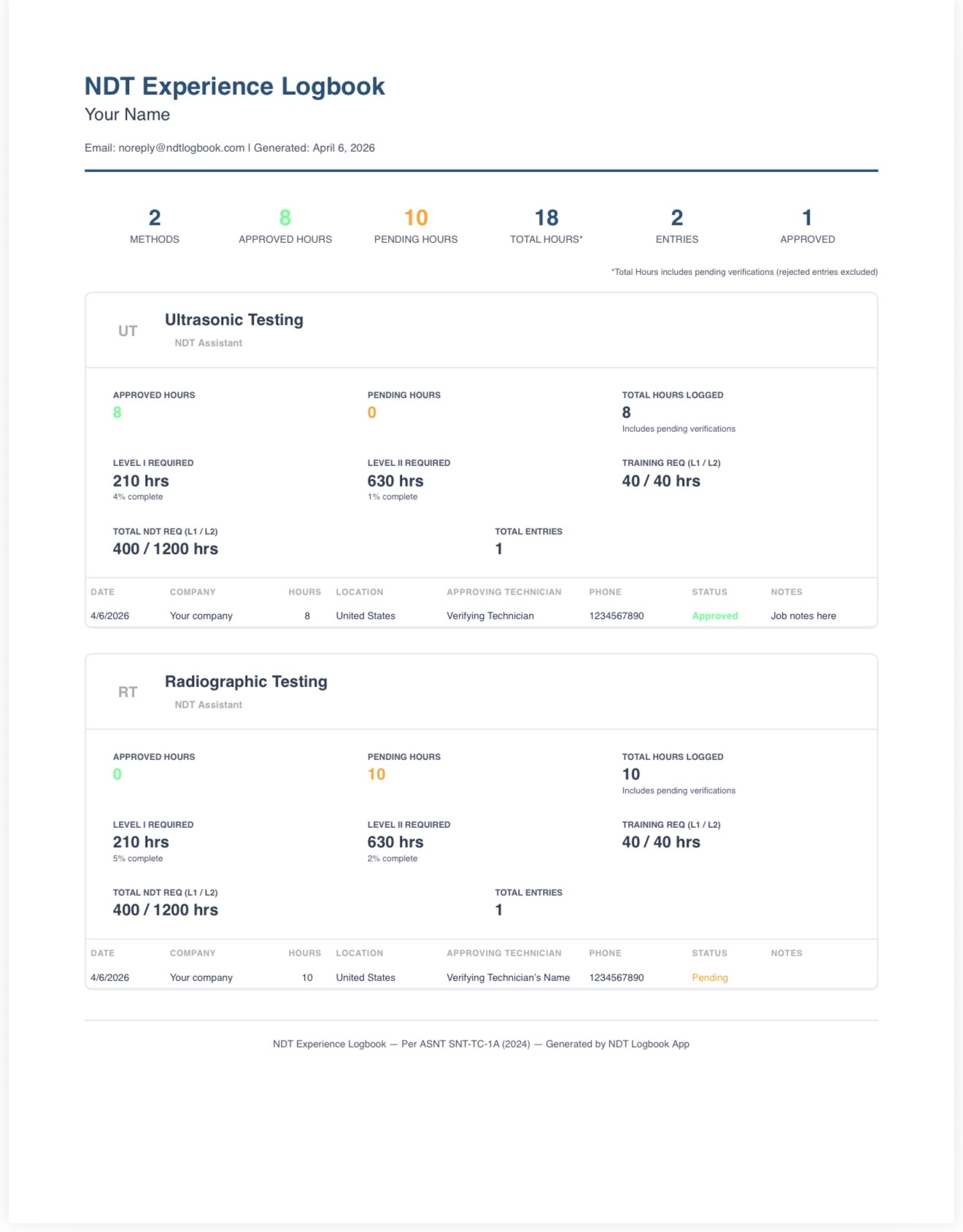Viewport: 963px width, 1232px height.
Task: Open the Radiographic Testing section heading
Action: (x=246, y=681)
